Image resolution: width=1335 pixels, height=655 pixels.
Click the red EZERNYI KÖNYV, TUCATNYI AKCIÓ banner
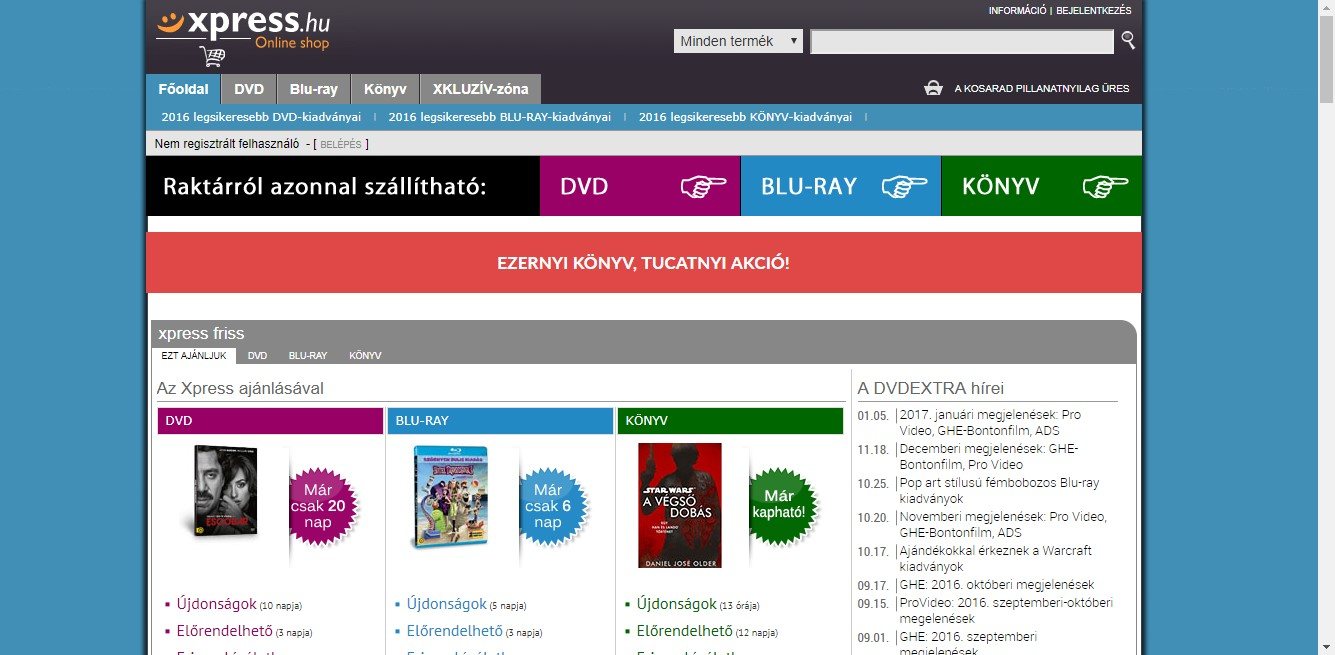(x=644, y=263)
